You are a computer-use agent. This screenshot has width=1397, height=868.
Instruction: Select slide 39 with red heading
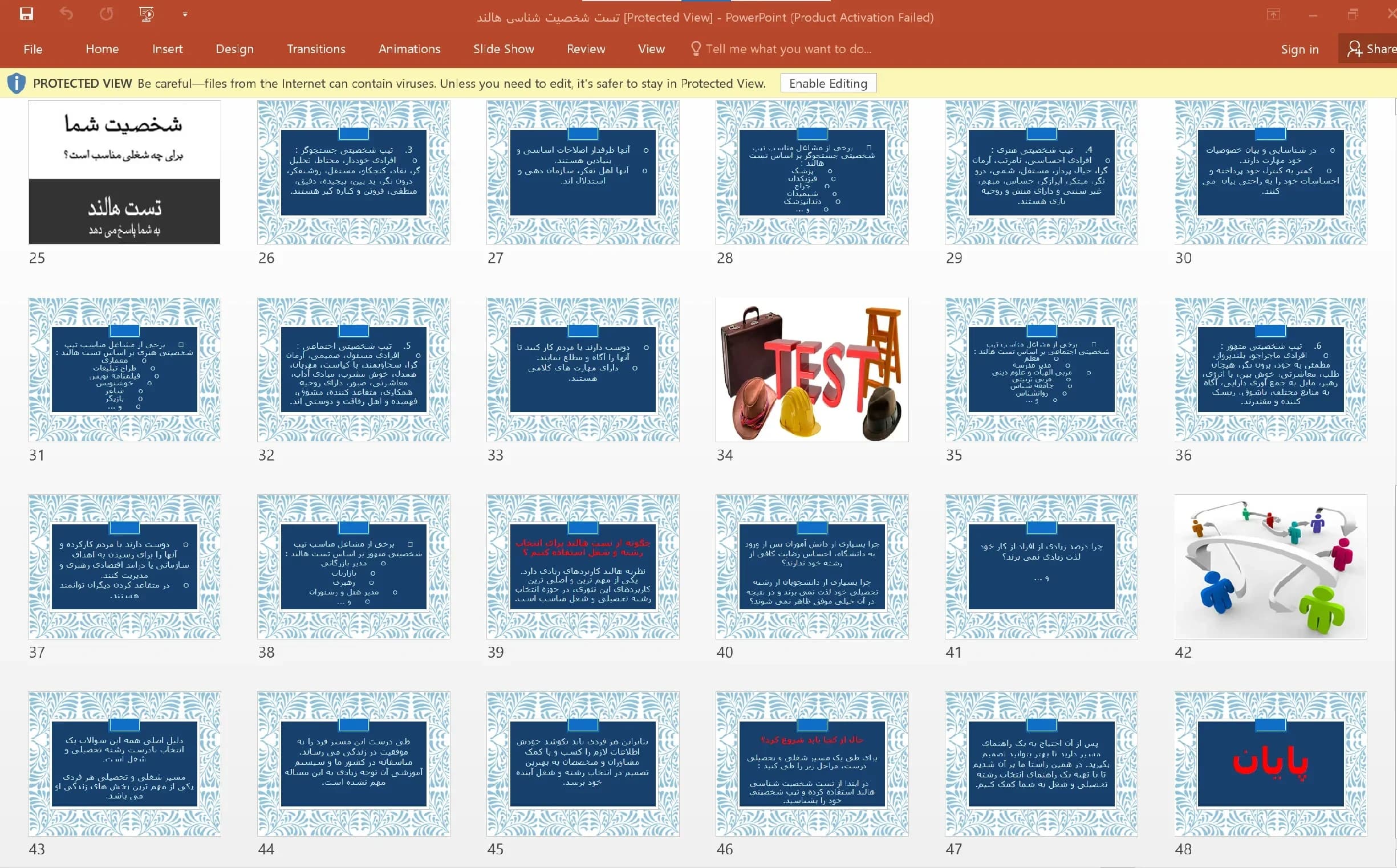[x=583, y=567]
